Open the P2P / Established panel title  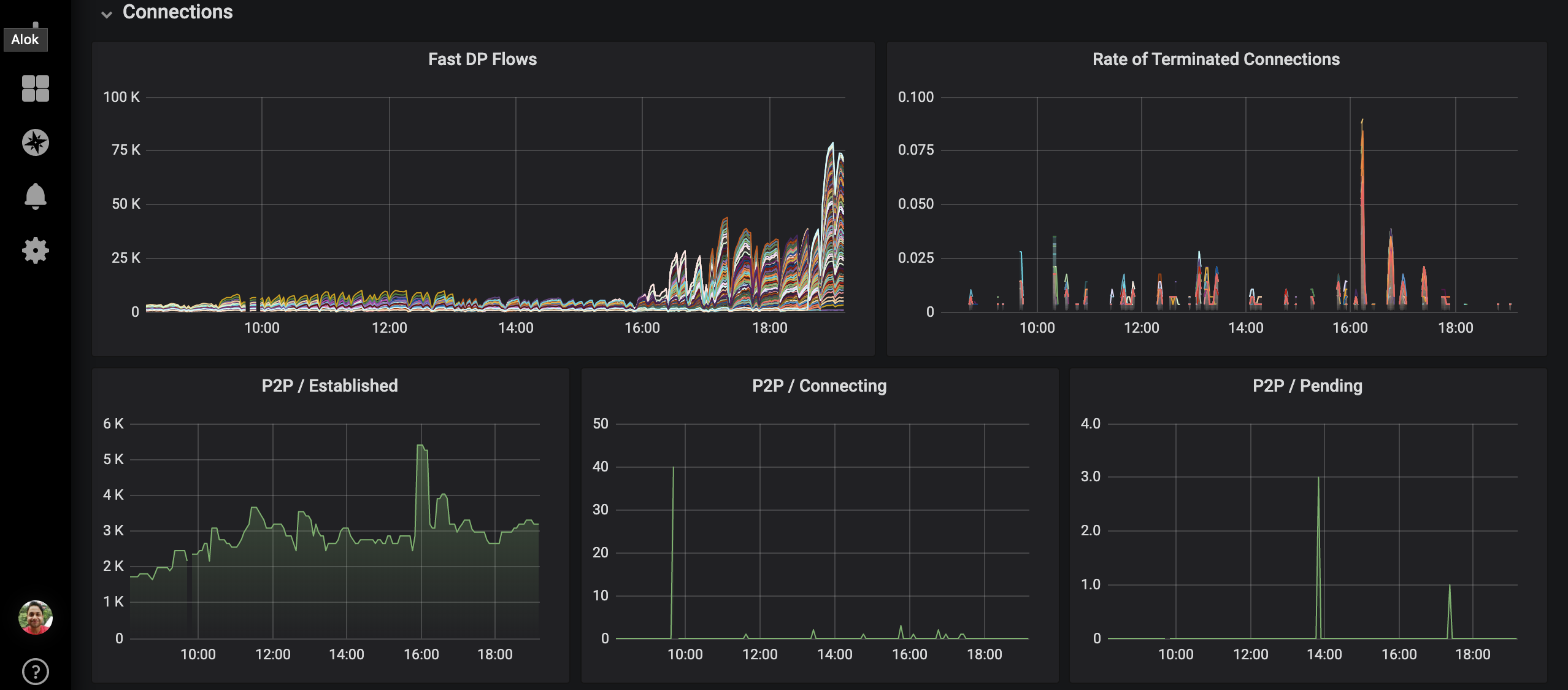[329, 386]
